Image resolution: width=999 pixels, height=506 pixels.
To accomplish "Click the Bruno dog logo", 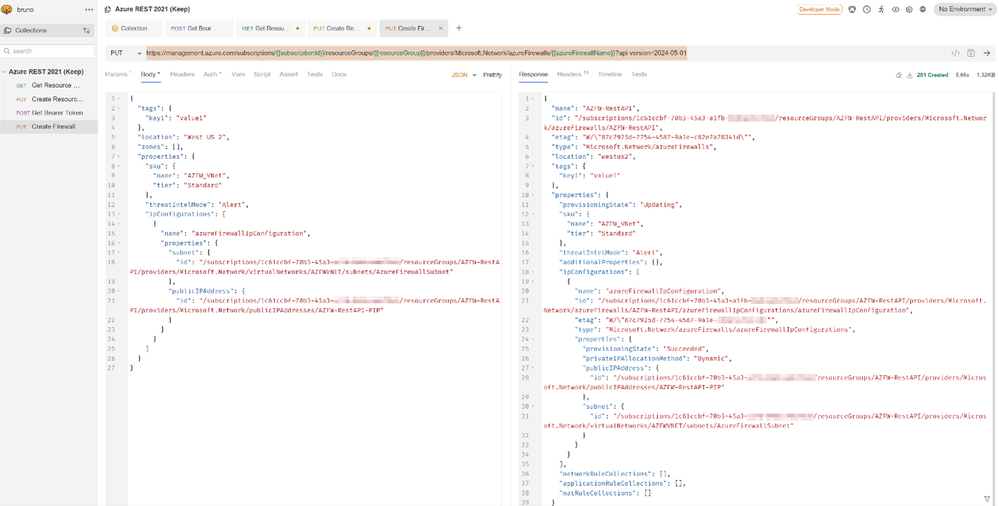I will (x=7, y=10).
